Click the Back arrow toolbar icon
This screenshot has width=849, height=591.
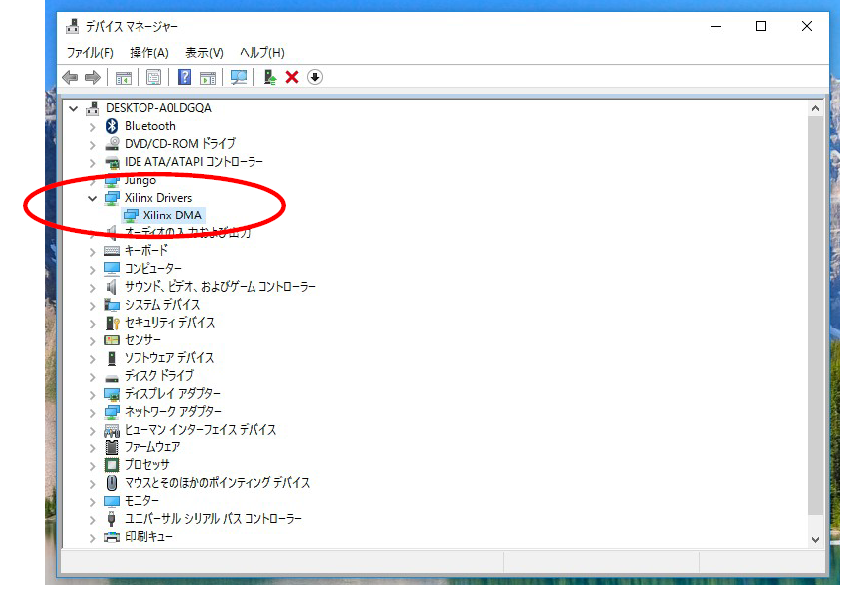pos(70,77)
